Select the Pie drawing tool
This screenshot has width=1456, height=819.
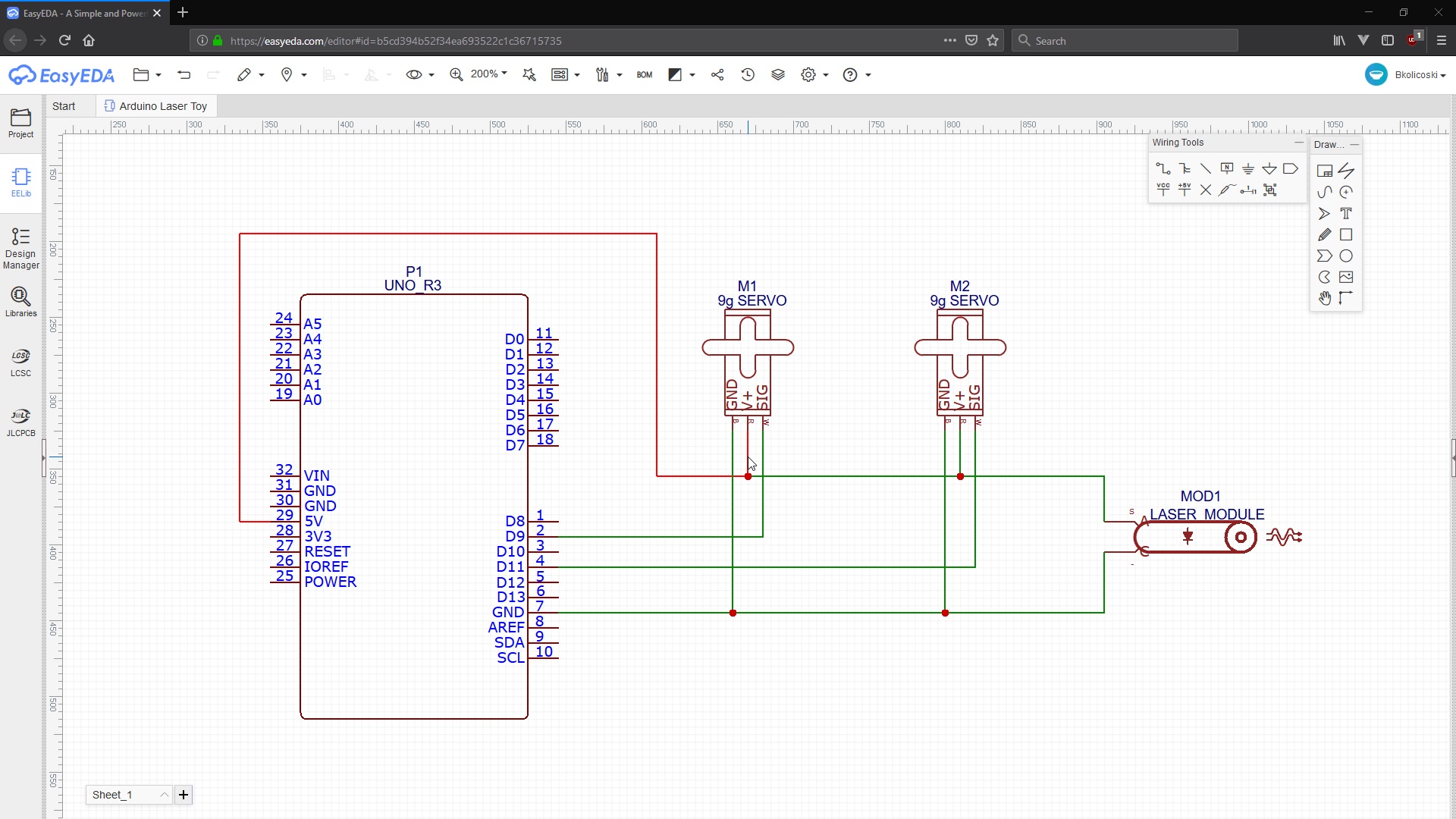(1325, 277)
